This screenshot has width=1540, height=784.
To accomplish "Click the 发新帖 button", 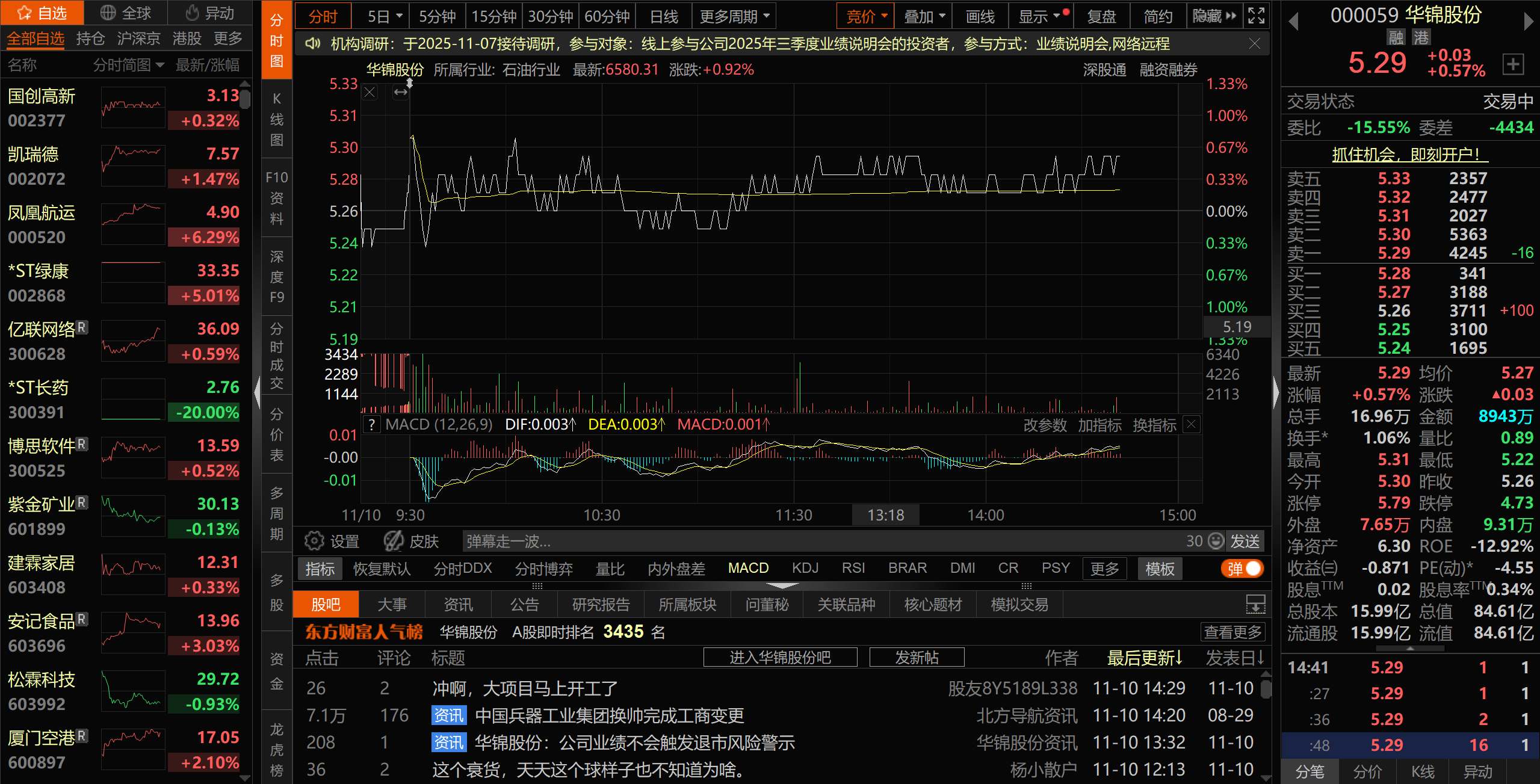I will pyautogui.click(x=916, y=658).
